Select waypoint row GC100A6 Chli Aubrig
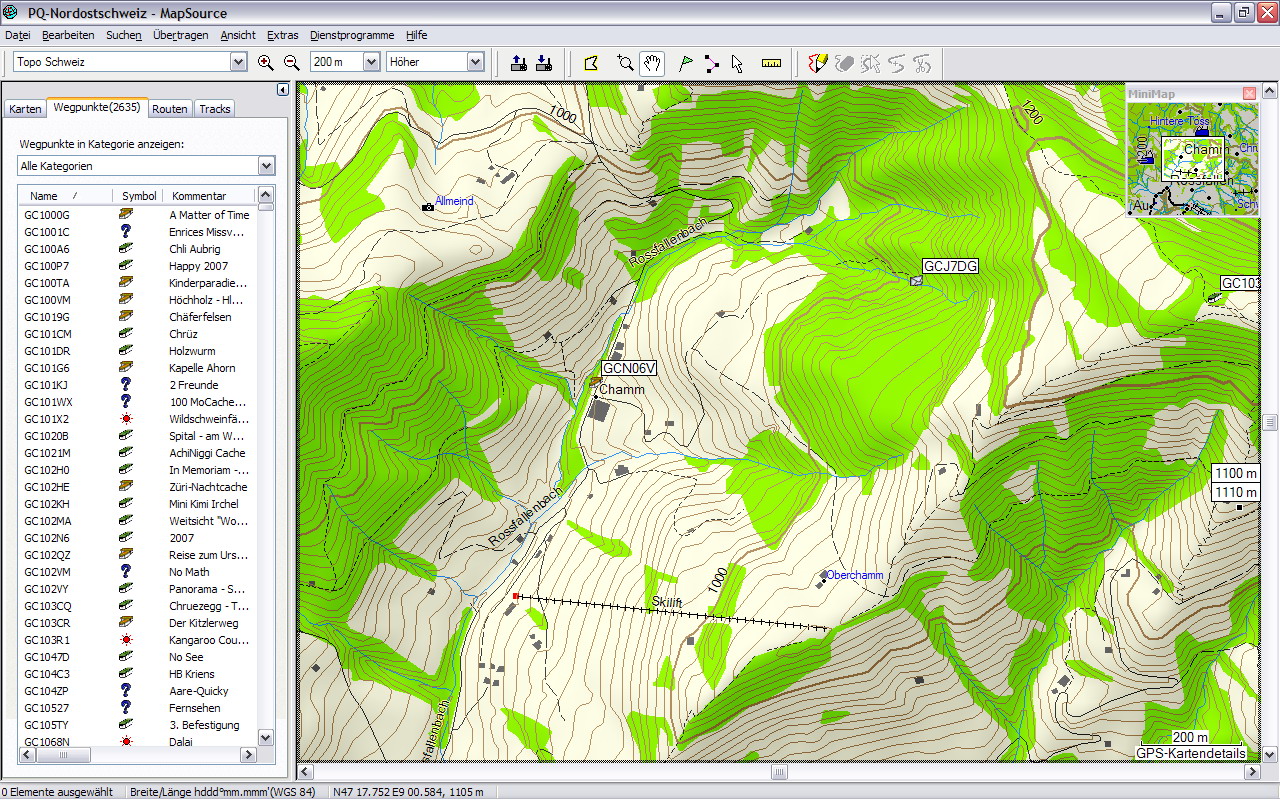The width and height of the screenshot is (1280, 800). click(x=138, y=249)
